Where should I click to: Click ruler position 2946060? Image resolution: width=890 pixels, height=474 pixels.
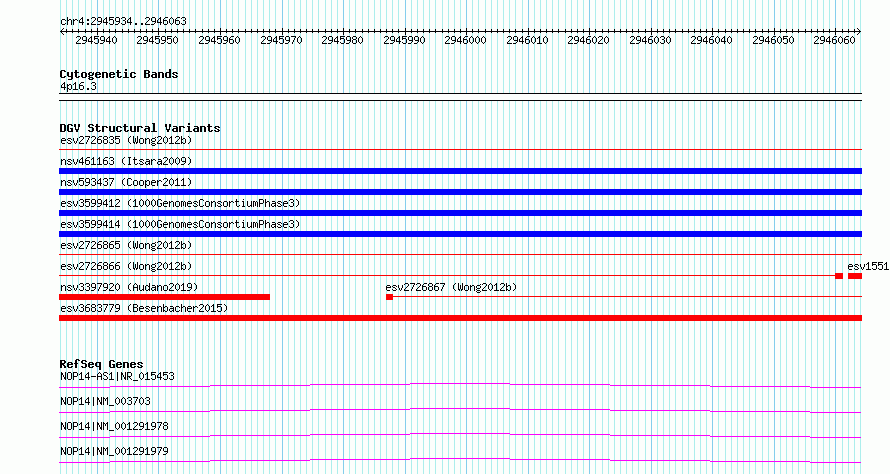tap(834, 40)
